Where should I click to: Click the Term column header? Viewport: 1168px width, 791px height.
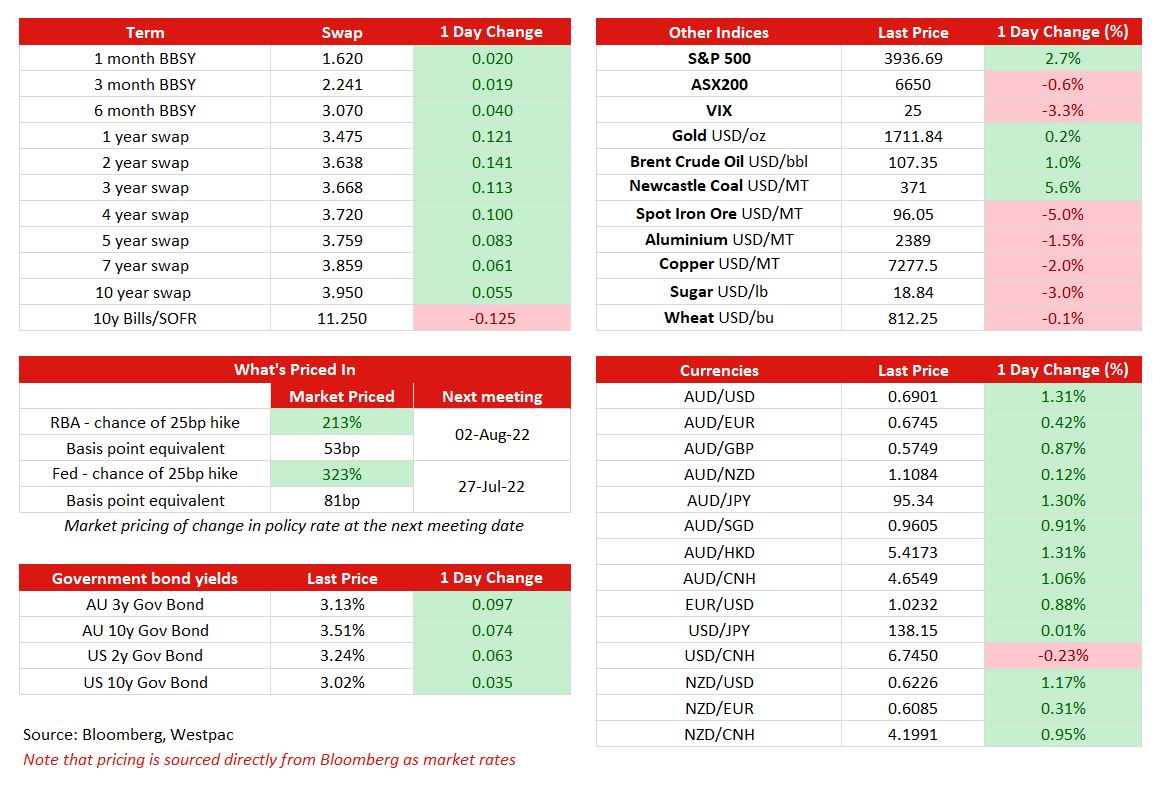[145, 32]
